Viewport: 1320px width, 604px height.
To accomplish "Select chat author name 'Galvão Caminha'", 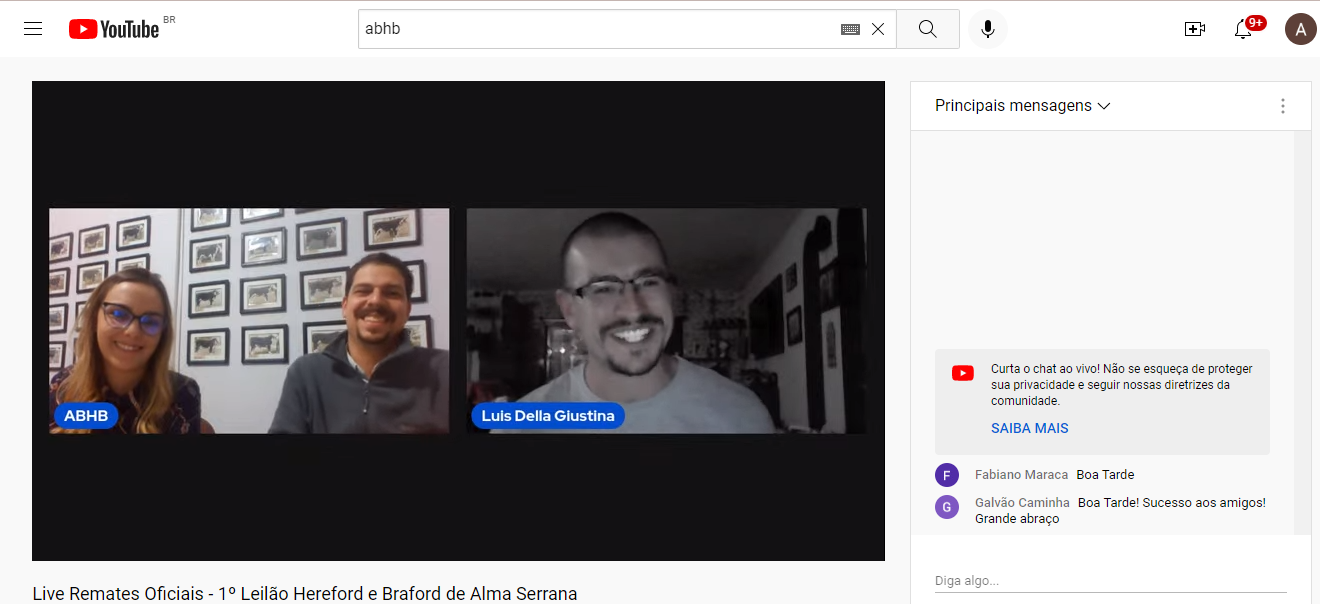I will [x=1022, y=503].
